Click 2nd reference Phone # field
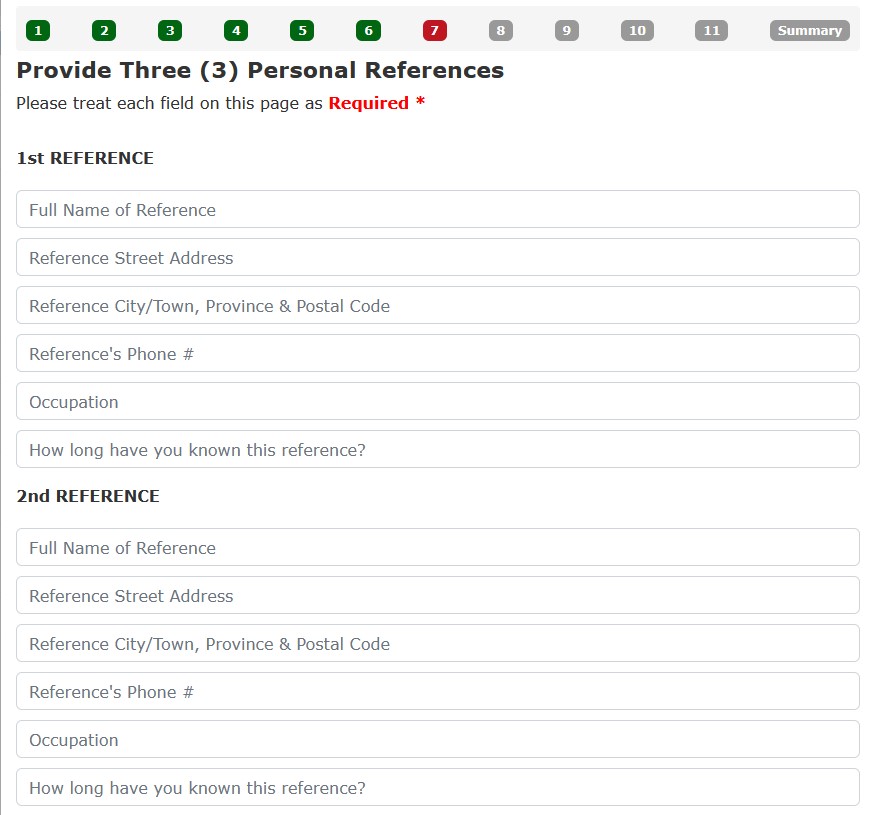 tap(437, 692)
